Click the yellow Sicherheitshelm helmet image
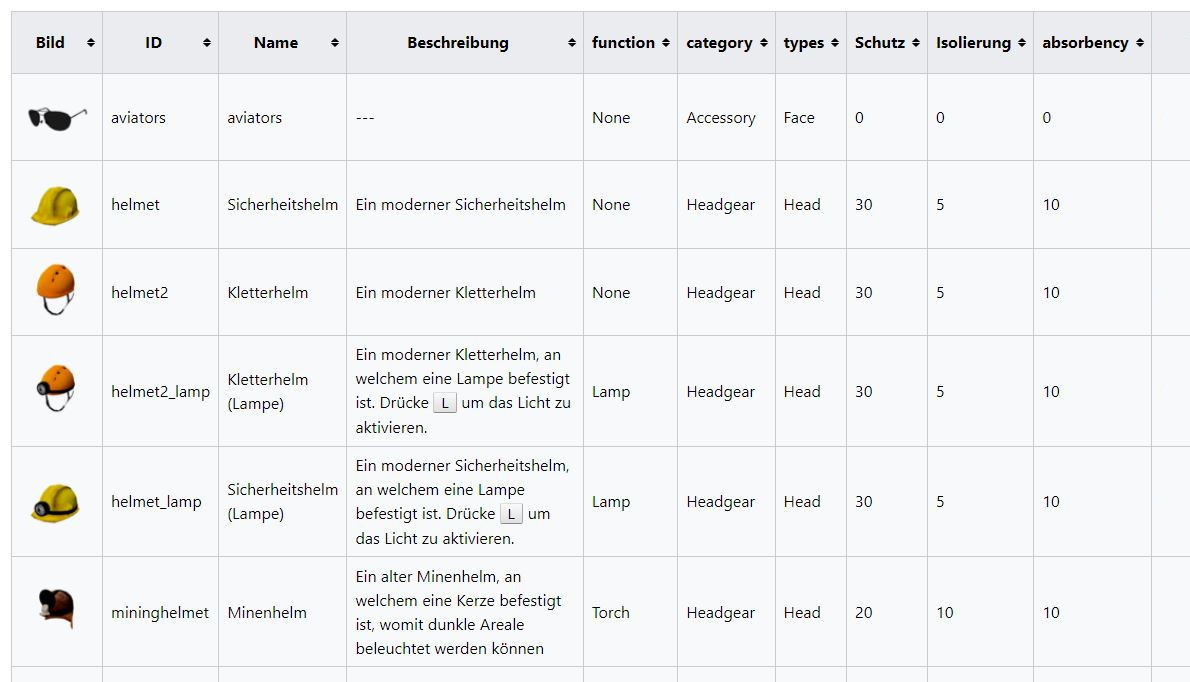The height and width of the screenshot is (682, 1190). (x=55, y=205)
